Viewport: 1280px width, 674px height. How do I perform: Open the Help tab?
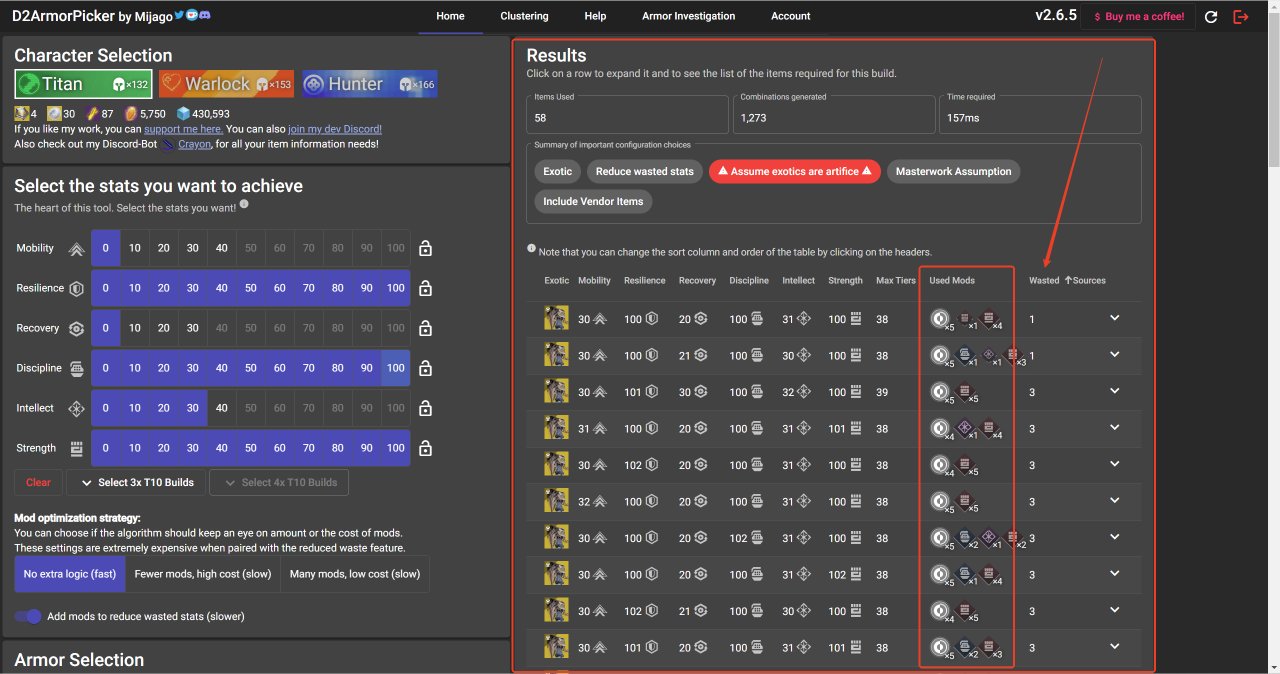click(595, 17)
